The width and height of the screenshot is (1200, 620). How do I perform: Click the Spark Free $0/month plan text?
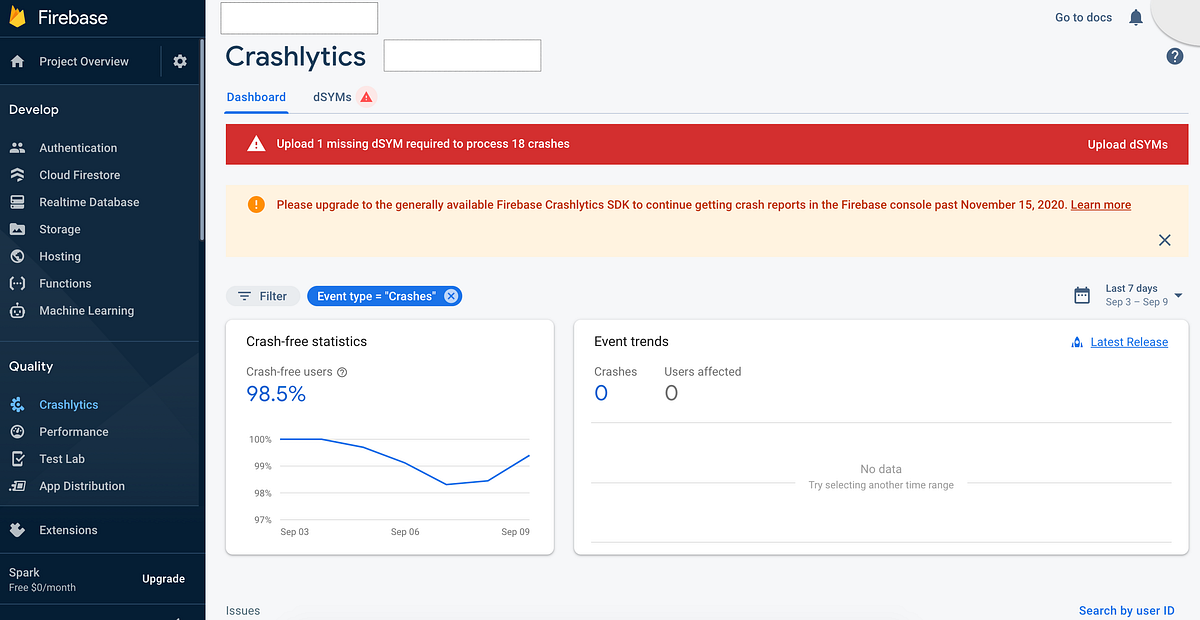tap(43, 580)
